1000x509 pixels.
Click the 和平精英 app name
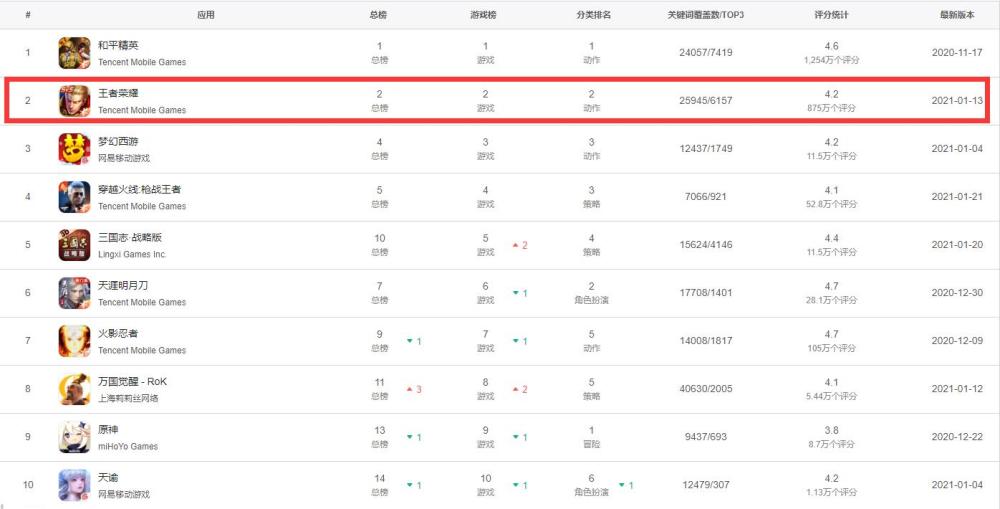pos(118,45)
